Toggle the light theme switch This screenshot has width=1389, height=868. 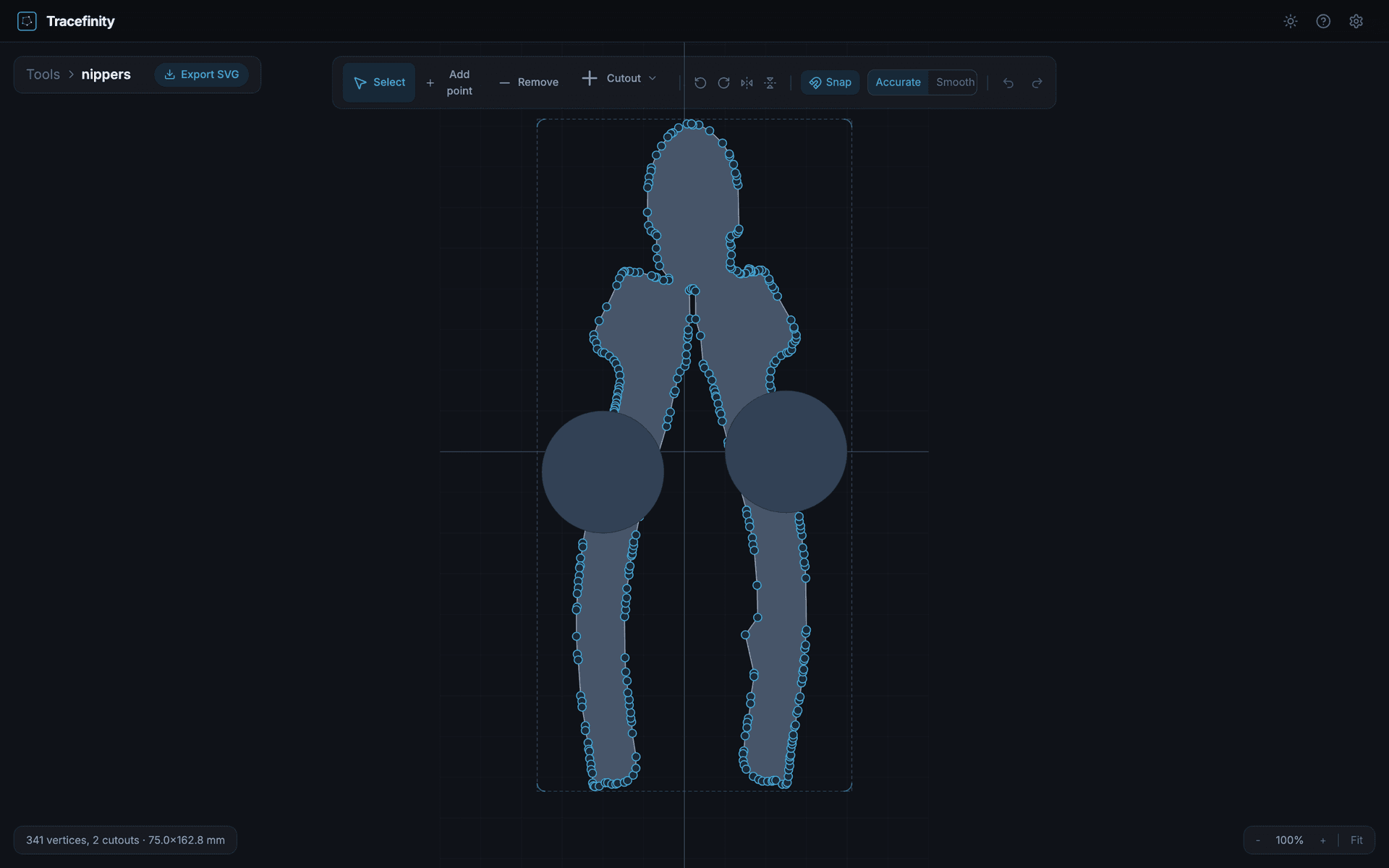pyautogui.click(x=1291, y=21)
